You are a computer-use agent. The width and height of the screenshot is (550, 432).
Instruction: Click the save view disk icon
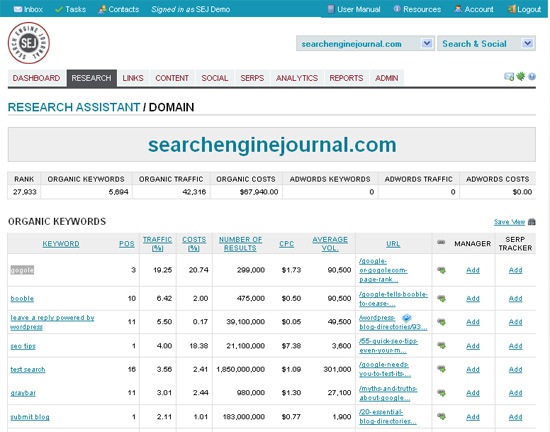532,222
